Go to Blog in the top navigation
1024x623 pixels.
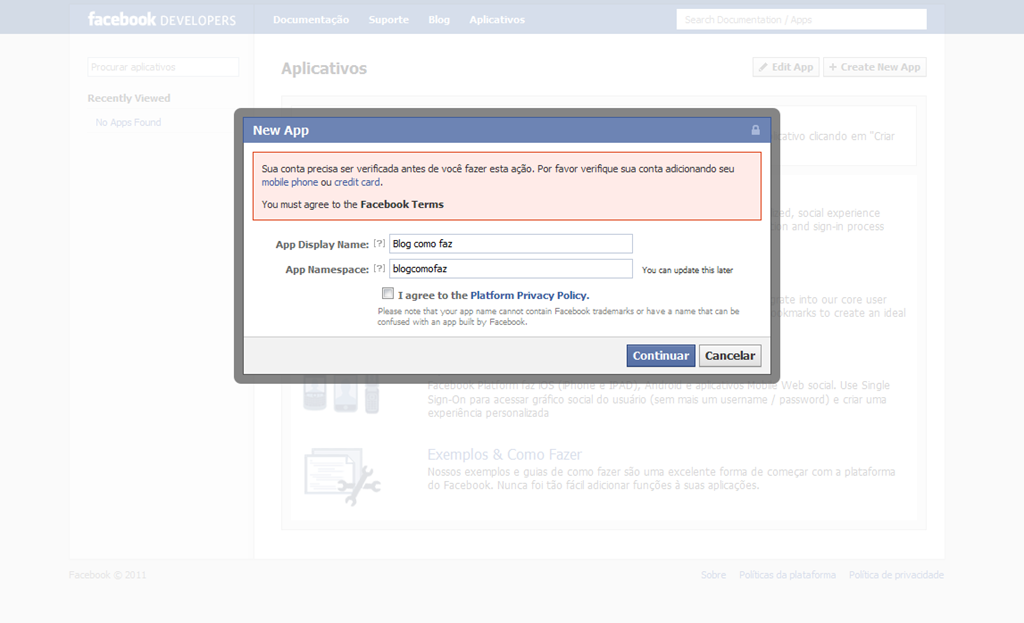tap(439, 20)
